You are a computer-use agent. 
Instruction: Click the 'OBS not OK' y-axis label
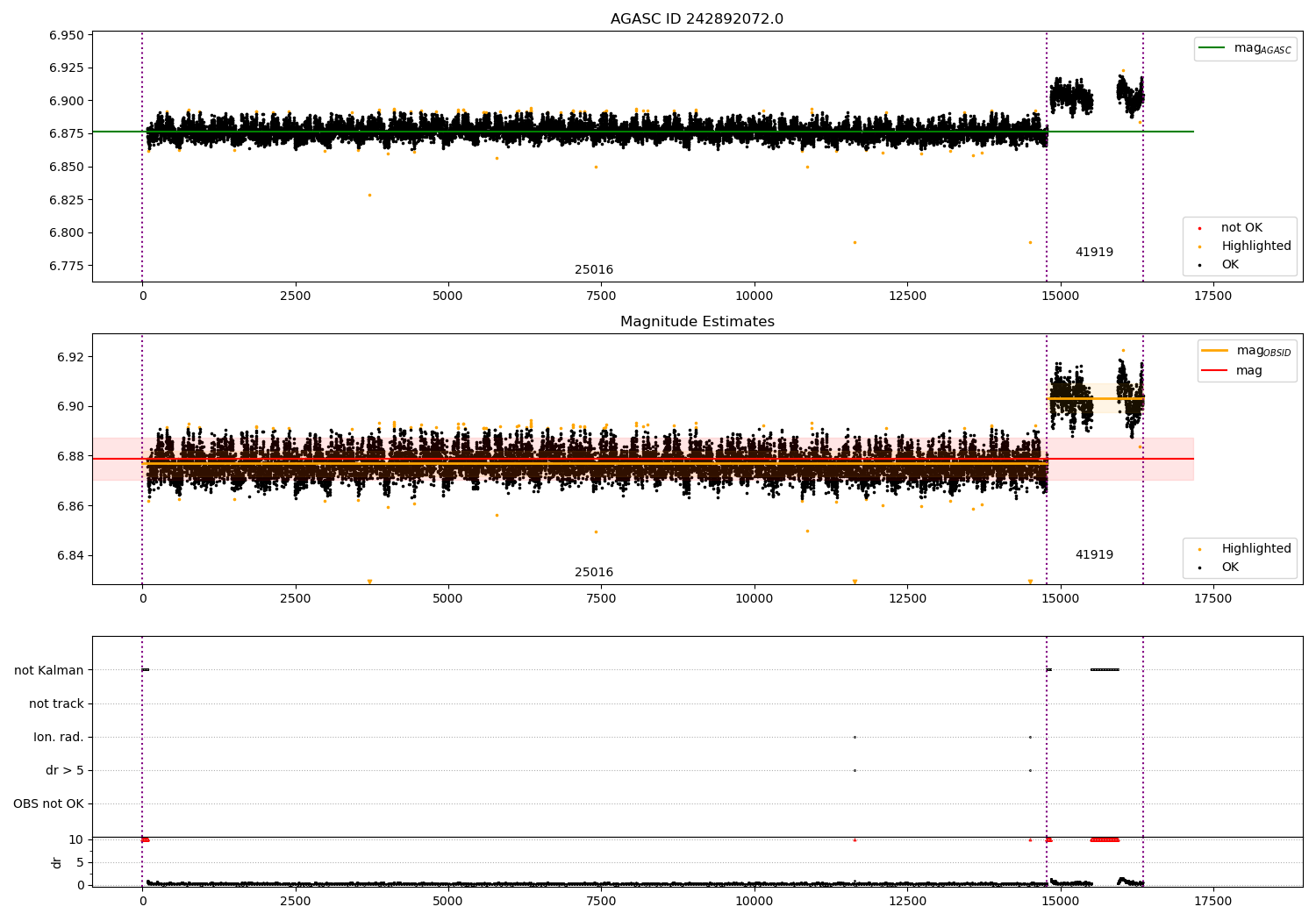(48, 804)
